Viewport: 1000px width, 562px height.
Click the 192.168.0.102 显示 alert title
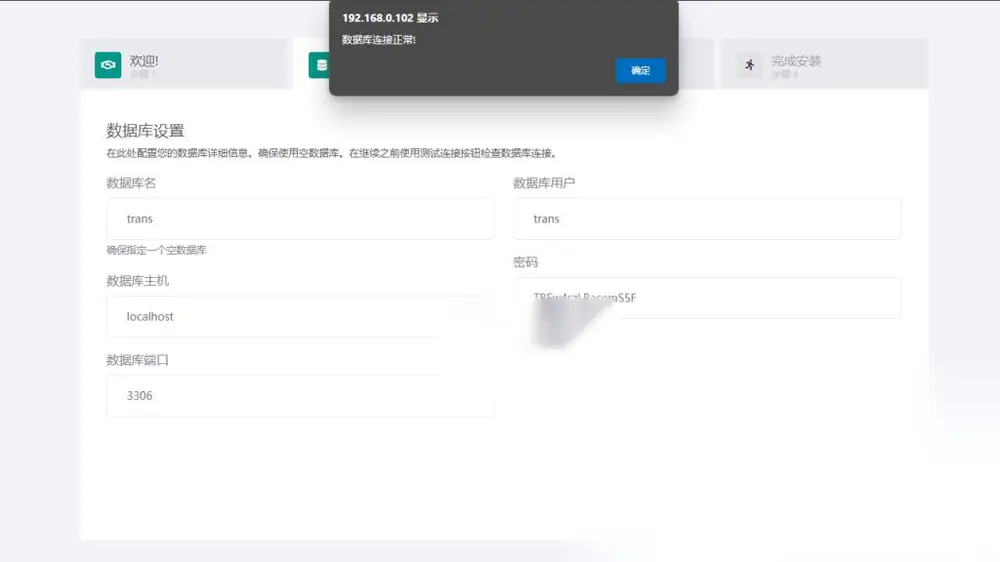390,18
